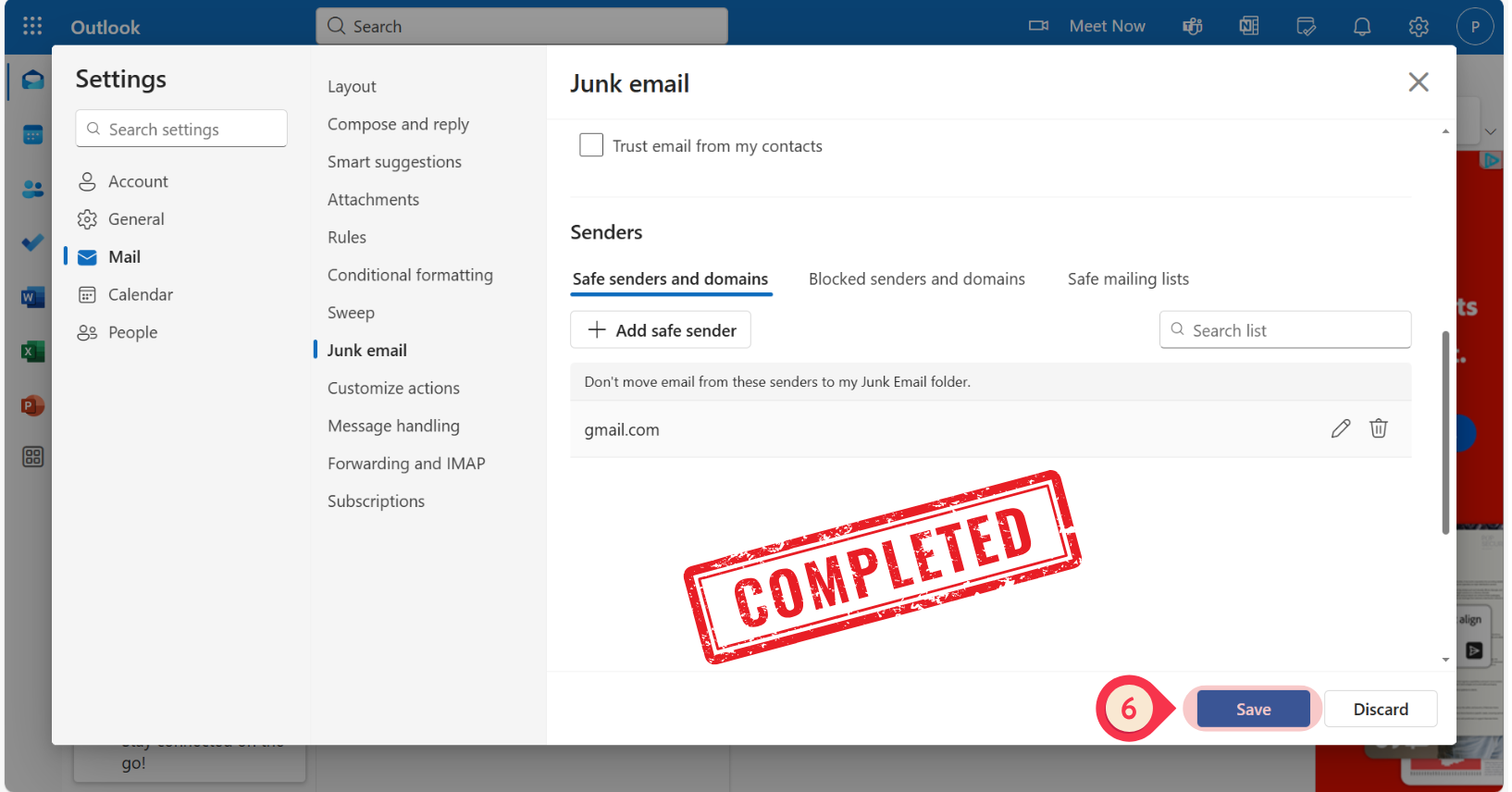1512x792 pixels.
Task: Open the My Day icon in header
Action: [1306, 26]
